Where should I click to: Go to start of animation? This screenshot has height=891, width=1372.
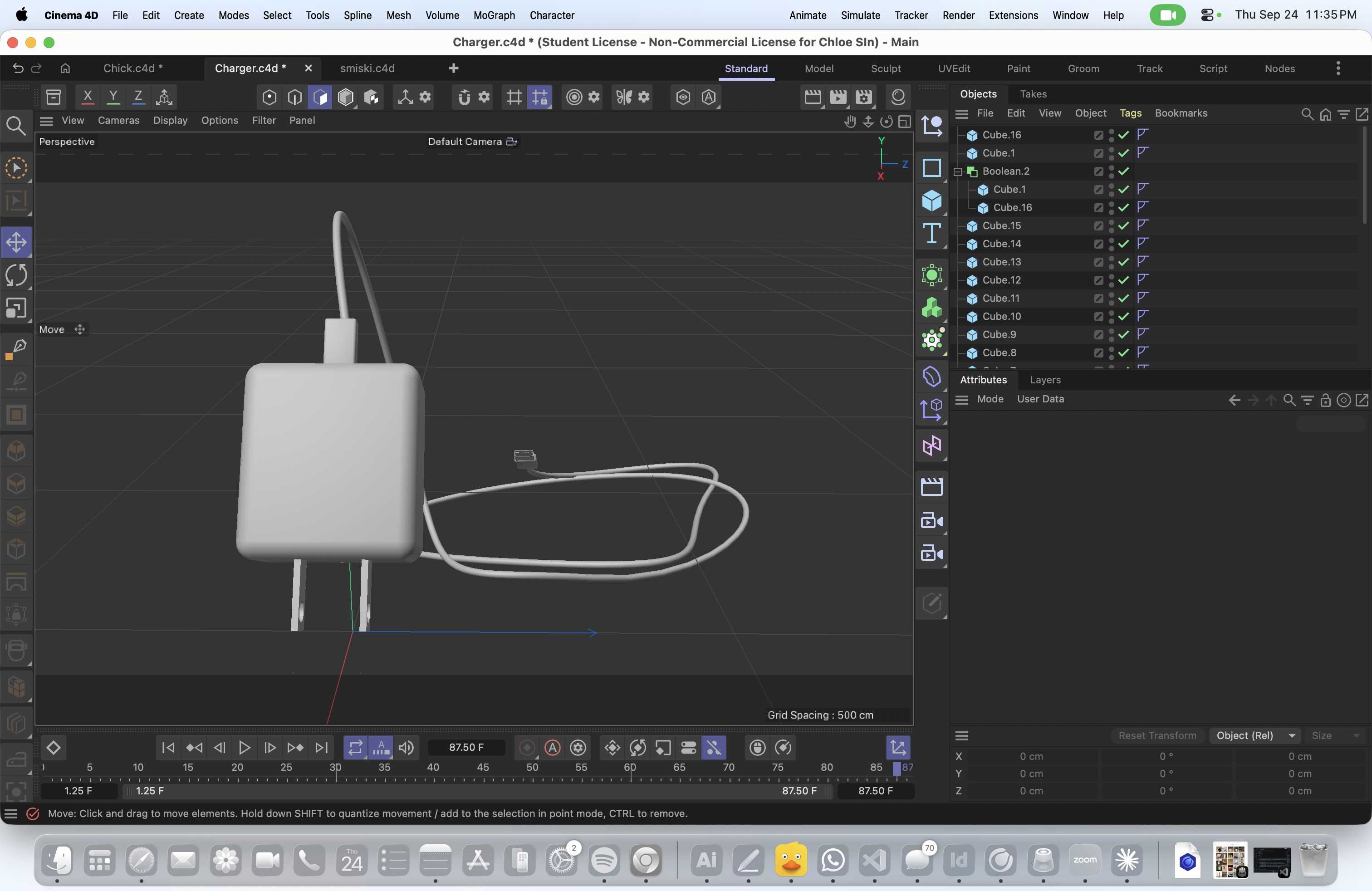pos(168,748)
